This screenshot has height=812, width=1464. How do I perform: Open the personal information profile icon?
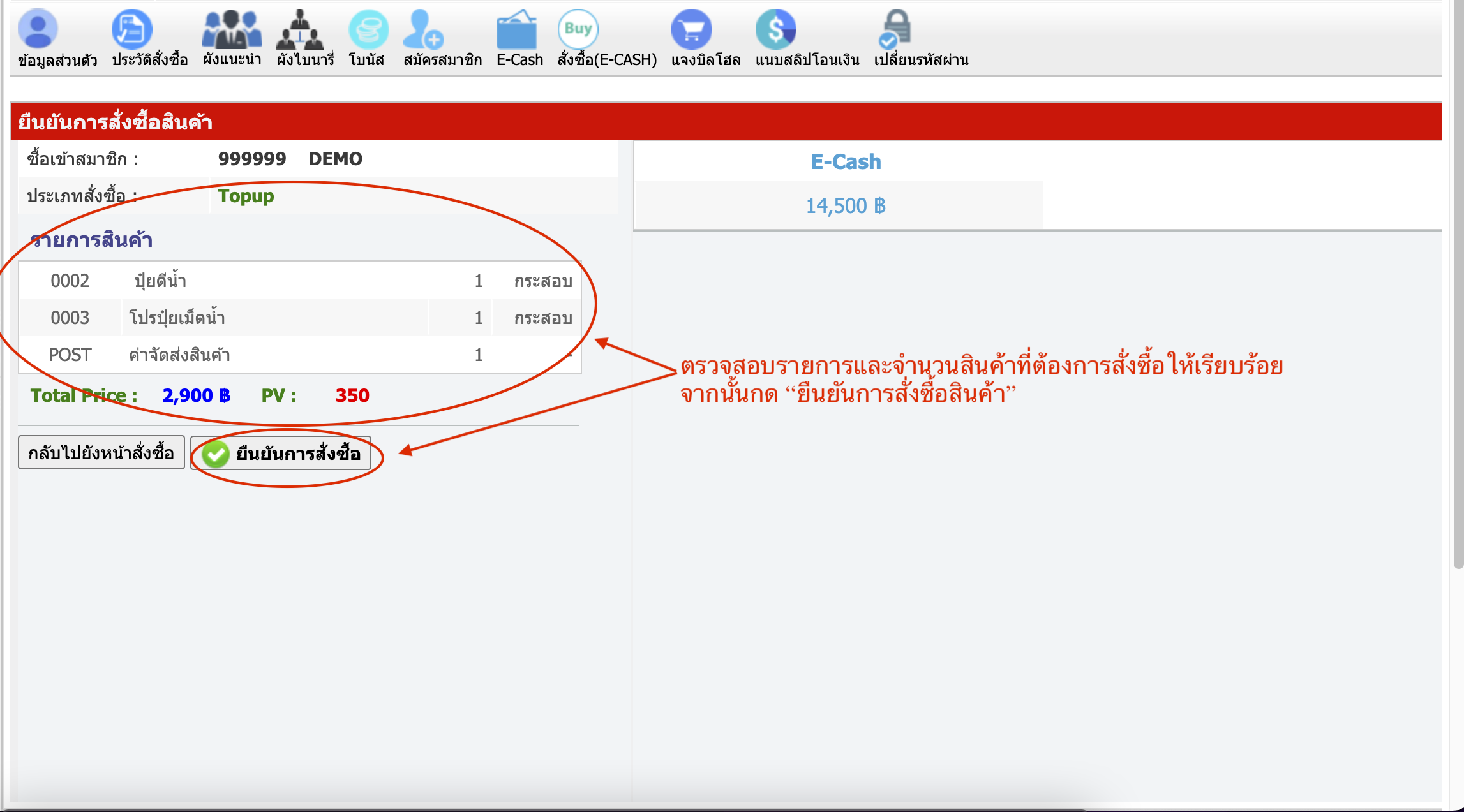tap(38, 29)
